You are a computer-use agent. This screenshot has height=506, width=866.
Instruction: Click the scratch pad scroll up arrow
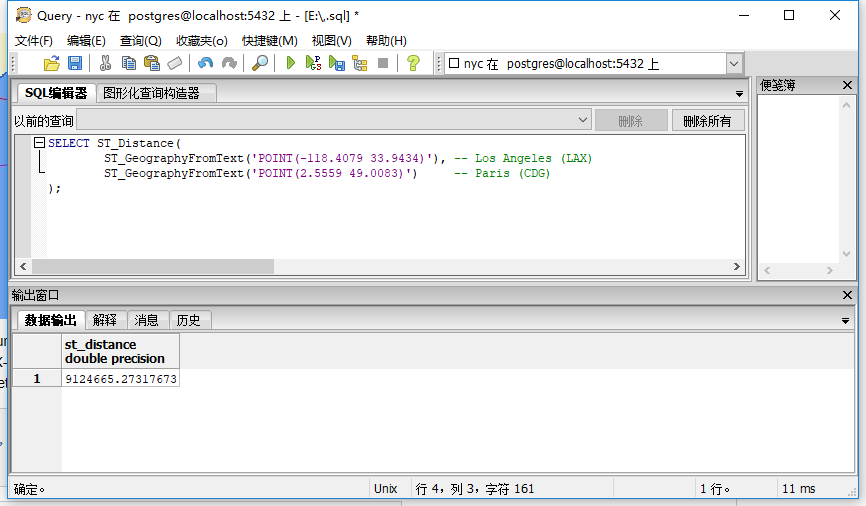tap(846, 105)
